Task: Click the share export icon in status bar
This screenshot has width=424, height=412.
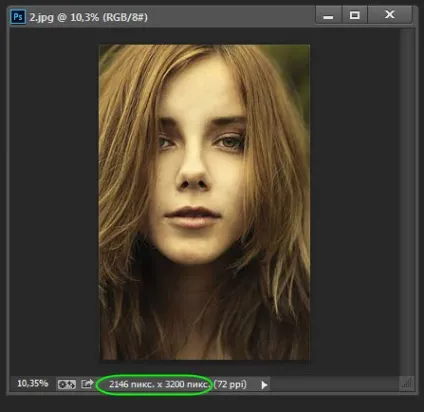Action: pyautogui.click(x=87, y=384)
